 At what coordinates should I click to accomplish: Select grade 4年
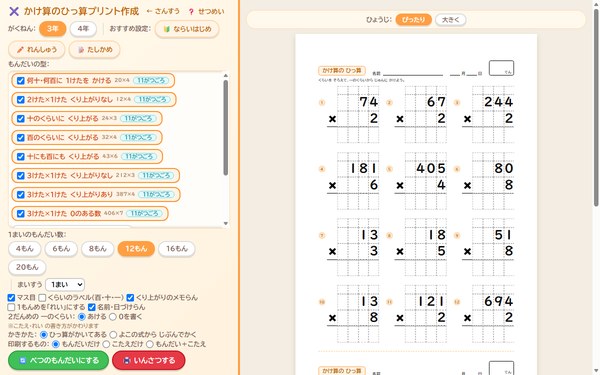[x=83, y=29]
